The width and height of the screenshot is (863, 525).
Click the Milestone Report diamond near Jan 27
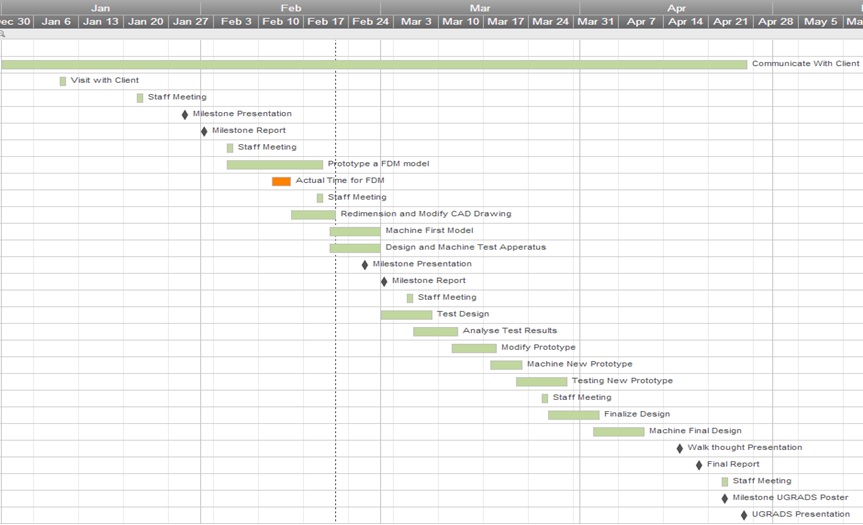(204, 131)
